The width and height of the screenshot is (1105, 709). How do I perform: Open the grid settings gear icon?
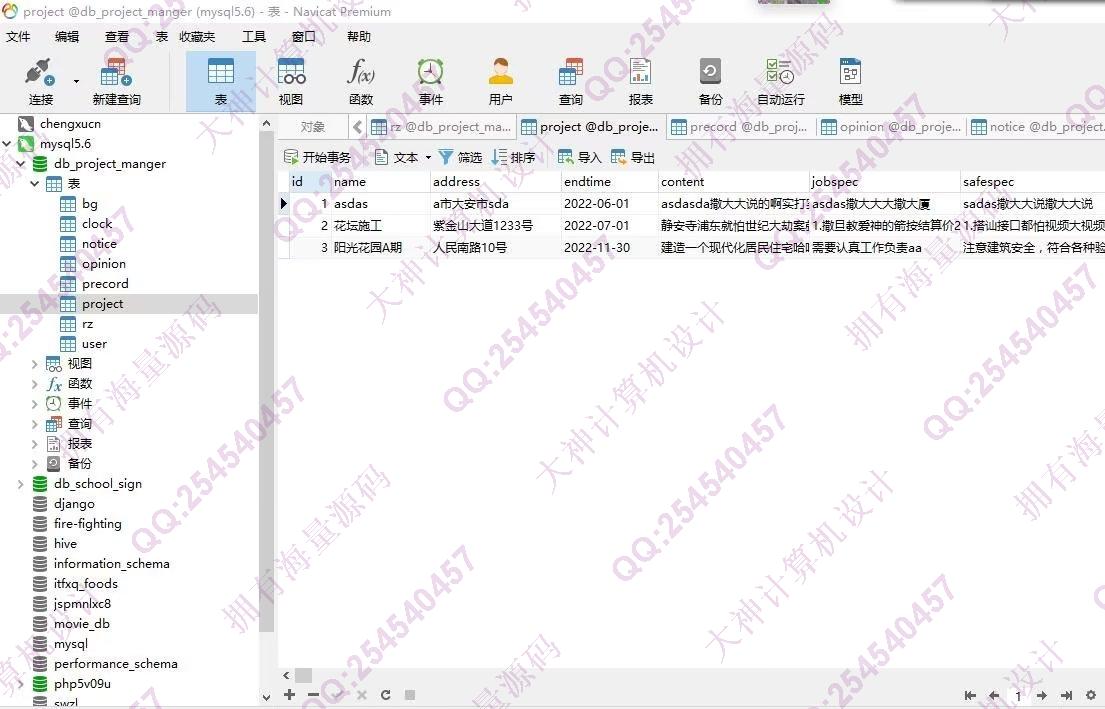pyautogui.click(x=1091, y=695)
